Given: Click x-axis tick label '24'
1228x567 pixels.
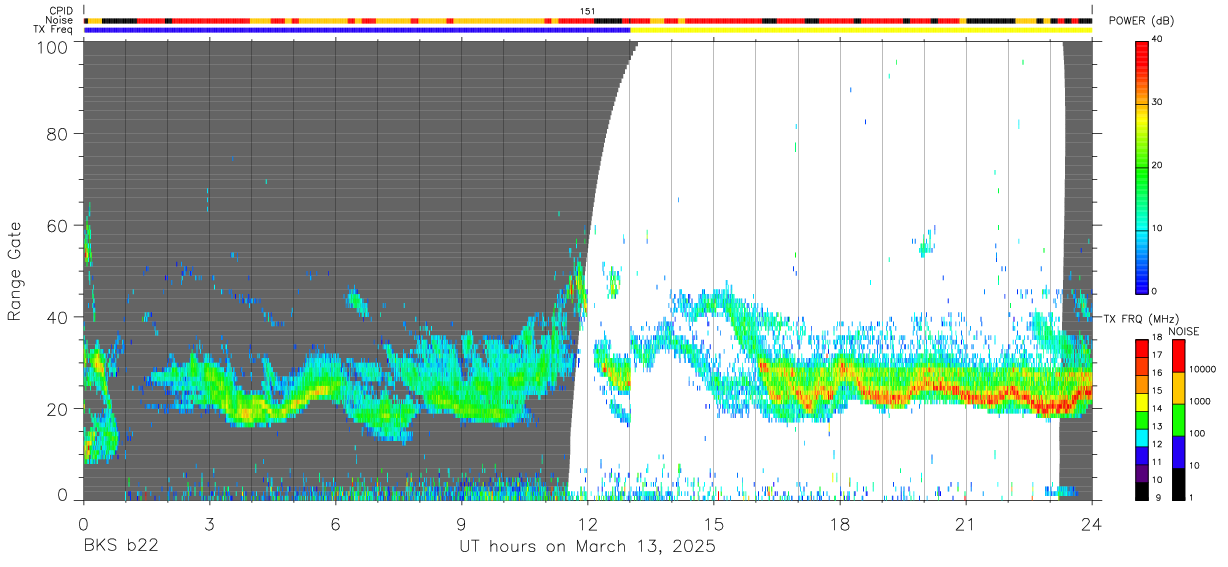Looking at the screenshot, I should 1092,524.
